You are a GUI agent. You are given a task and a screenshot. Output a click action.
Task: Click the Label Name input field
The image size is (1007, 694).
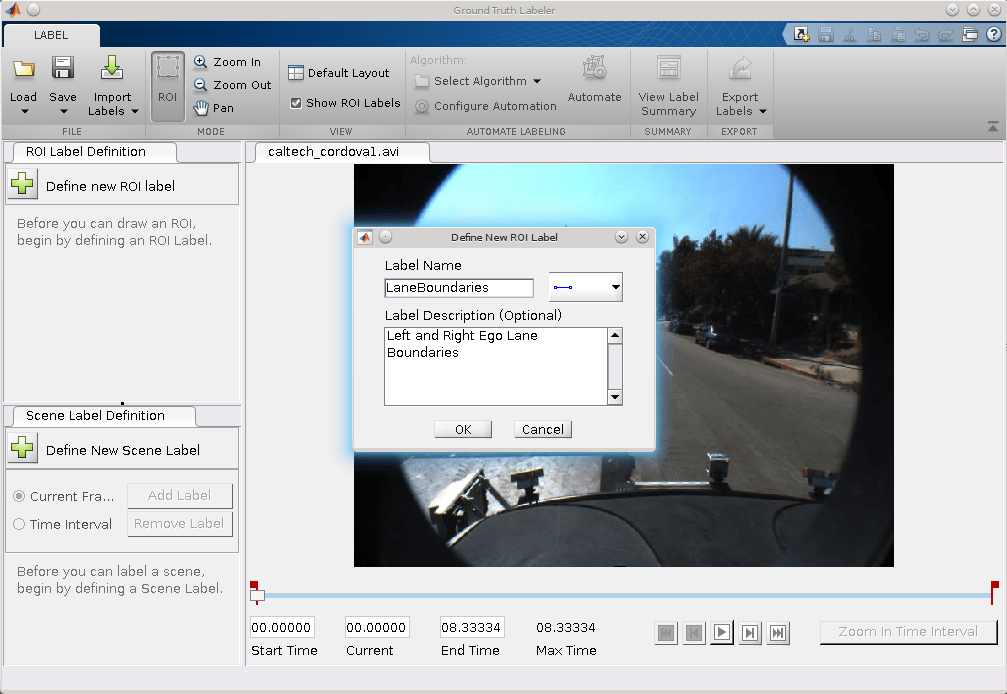[459, 288]
